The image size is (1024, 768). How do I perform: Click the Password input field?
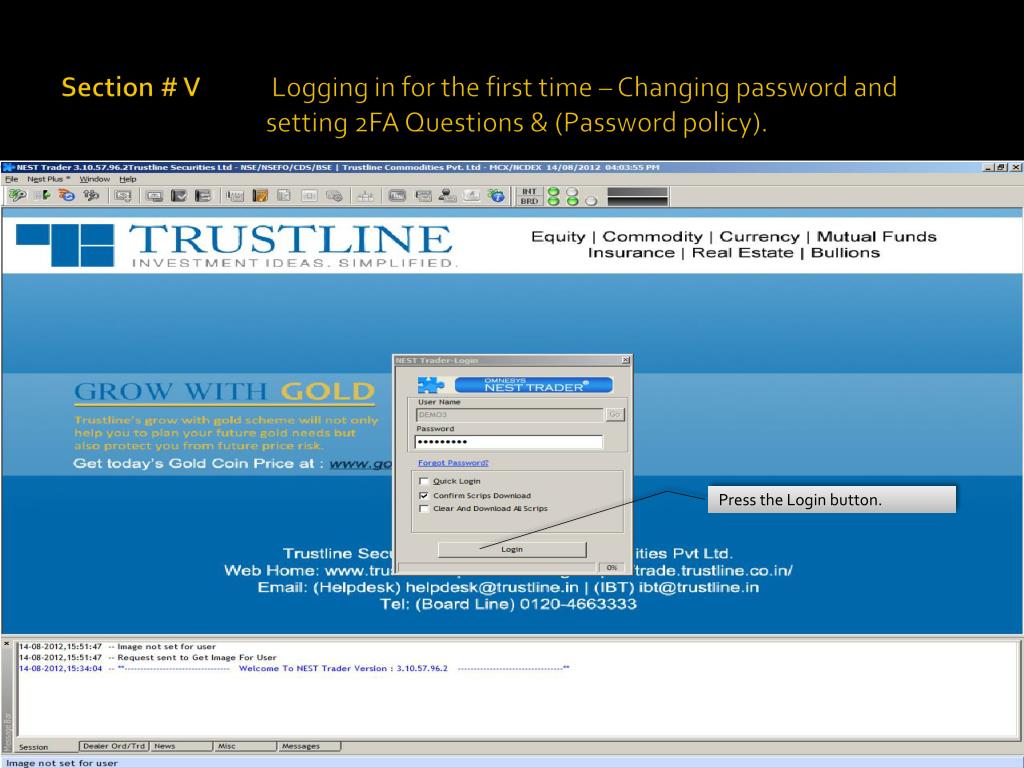click(509, 442)
